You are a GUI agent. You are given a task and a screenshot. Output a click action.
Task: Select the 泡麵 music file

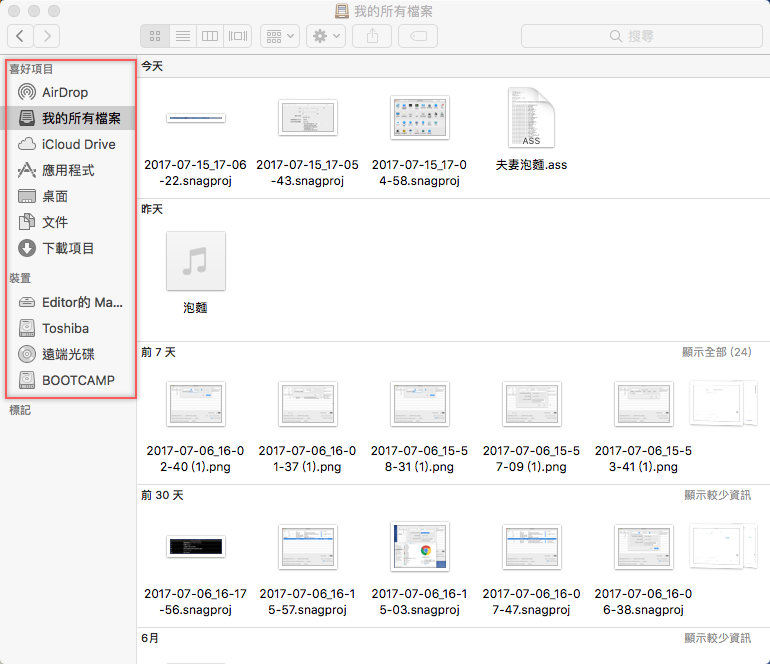(x=195, y=273)
